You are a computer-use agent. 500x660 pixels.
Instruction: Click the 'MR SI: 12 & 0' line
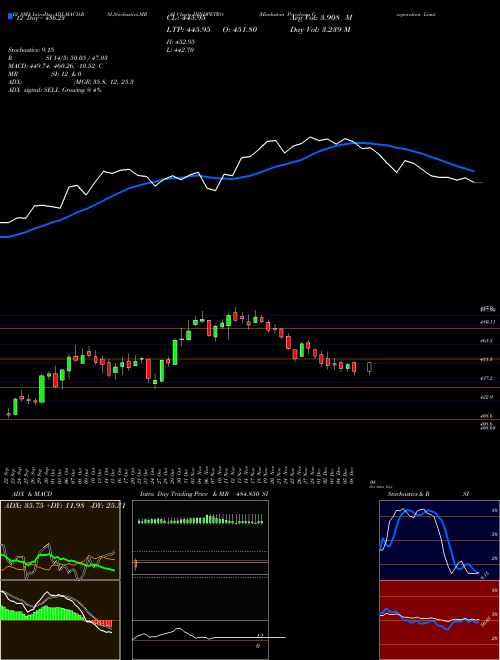pyautogui.click(x=45, y=74)
